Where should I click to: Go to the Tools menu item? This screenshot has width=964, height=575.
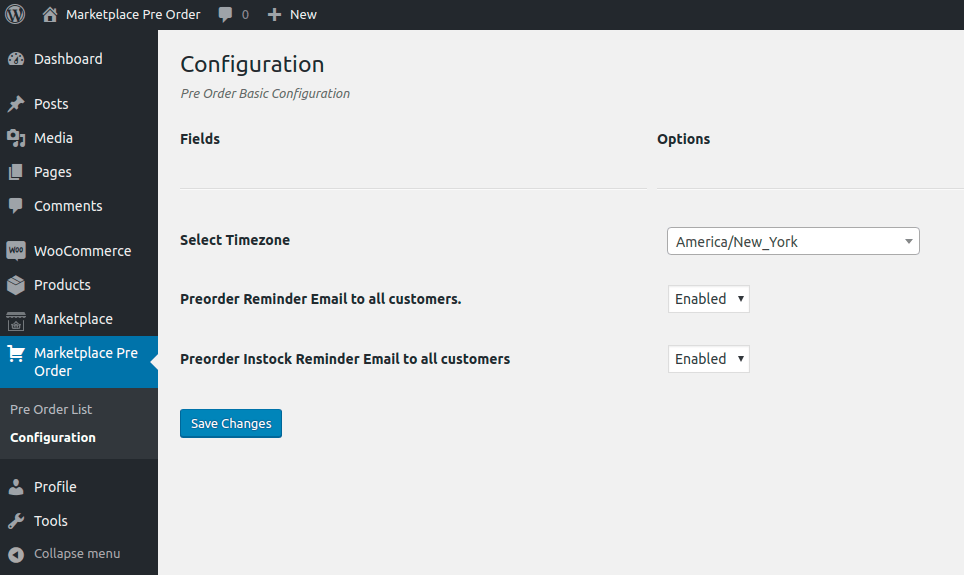[x=50, y=521]
